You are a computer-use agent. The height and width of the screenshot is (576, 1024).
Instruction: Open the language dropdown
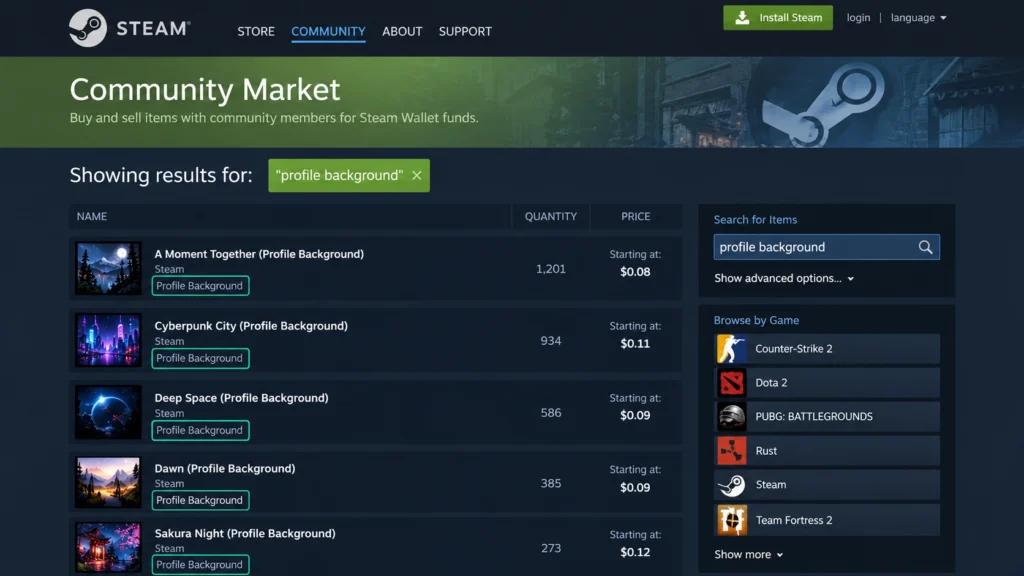[918, 18]
